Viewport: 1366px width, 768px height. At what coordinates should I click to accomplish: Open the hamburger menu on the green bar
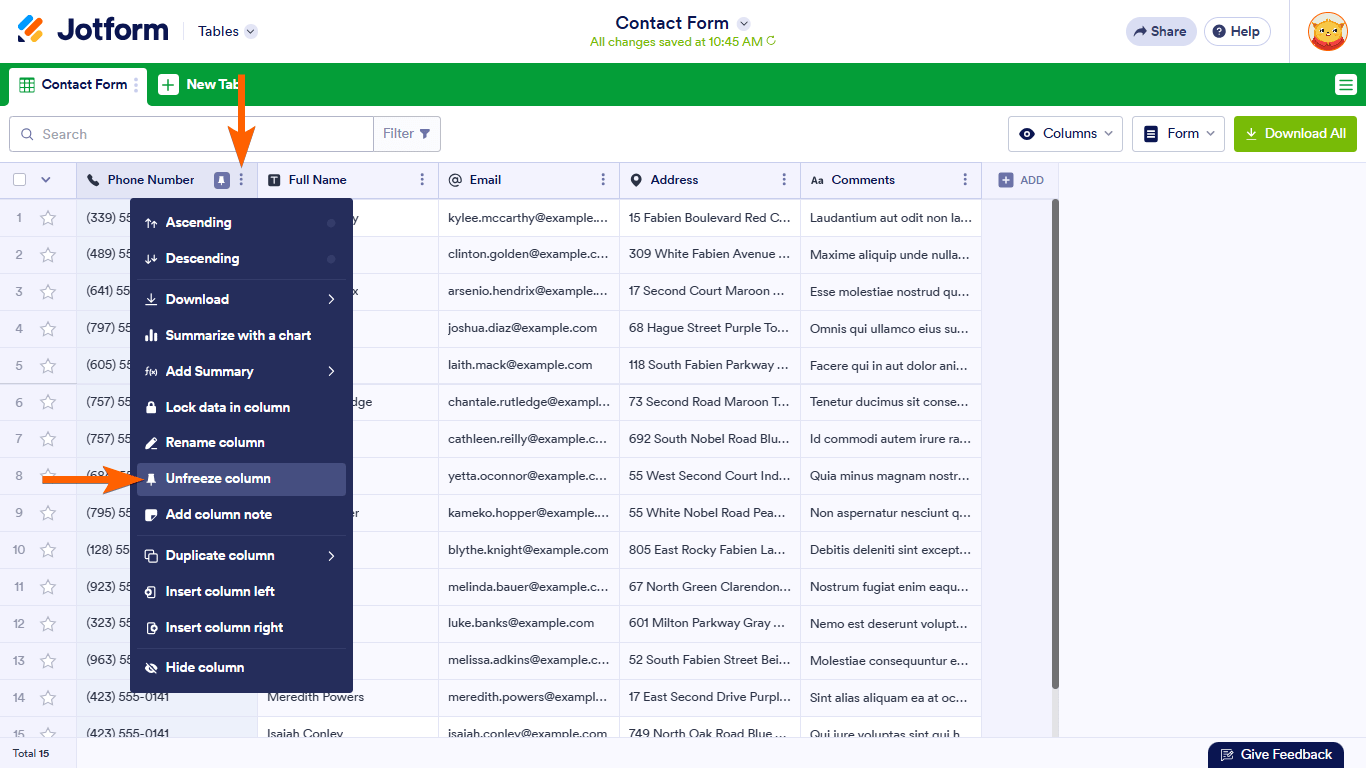1345,85
